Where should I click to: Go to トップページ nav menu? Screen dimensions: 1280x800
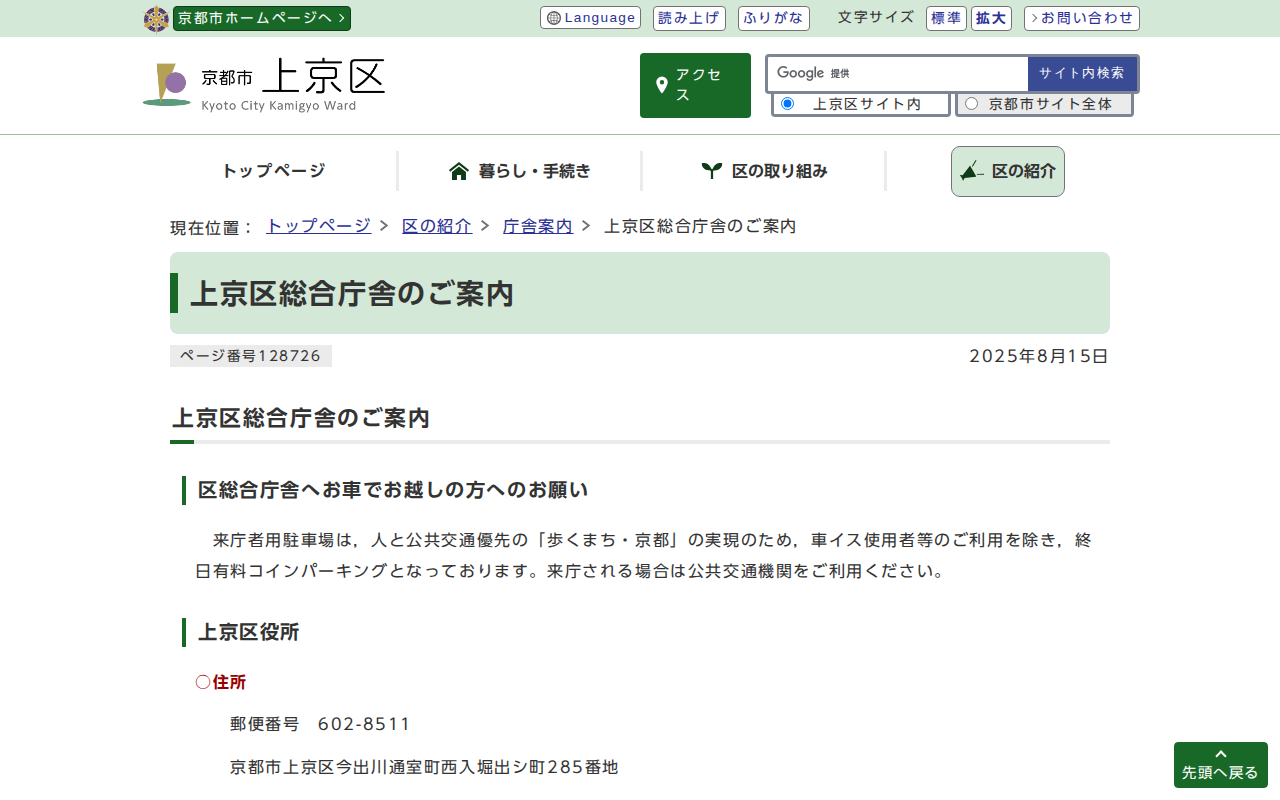pyautogui.click(x=274, y=171)
